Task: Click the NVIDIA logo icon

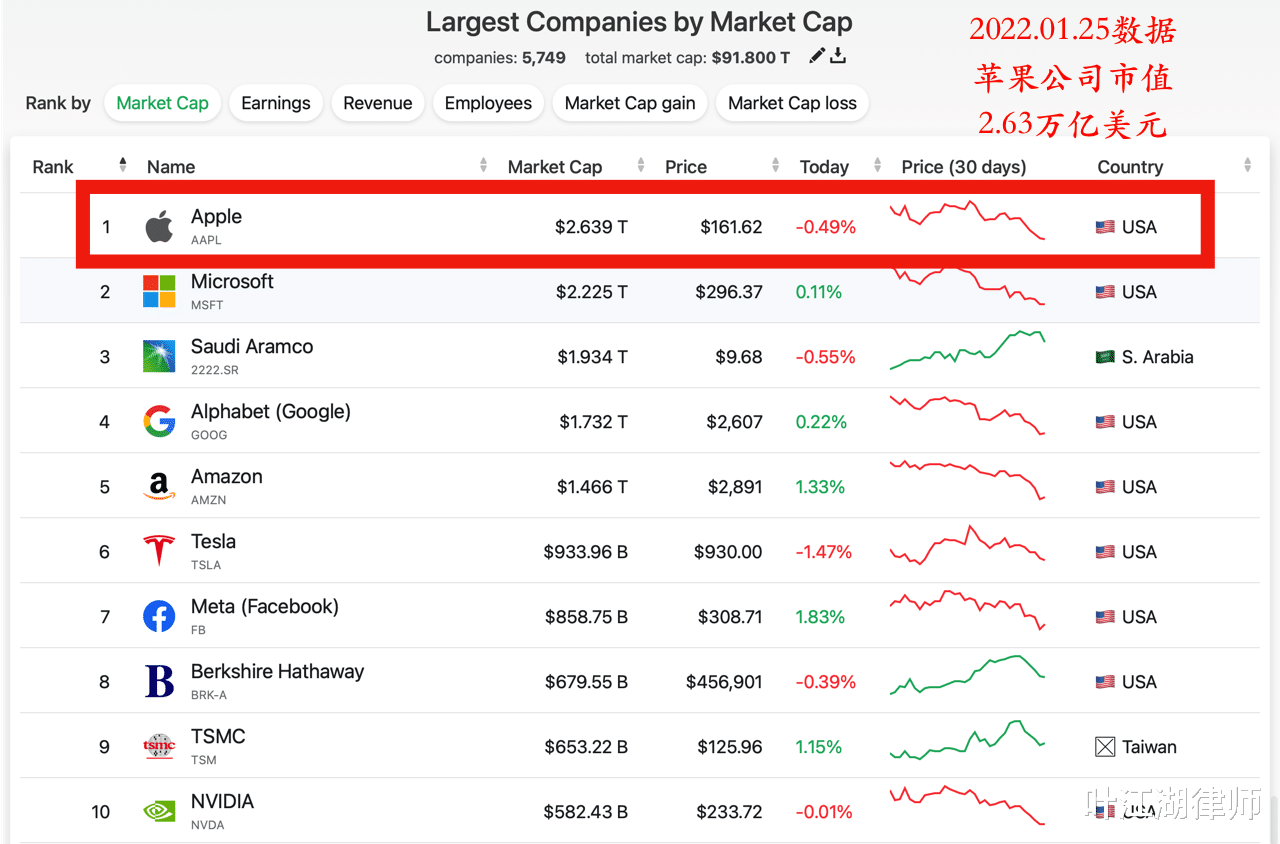Action: pos(159,811)
